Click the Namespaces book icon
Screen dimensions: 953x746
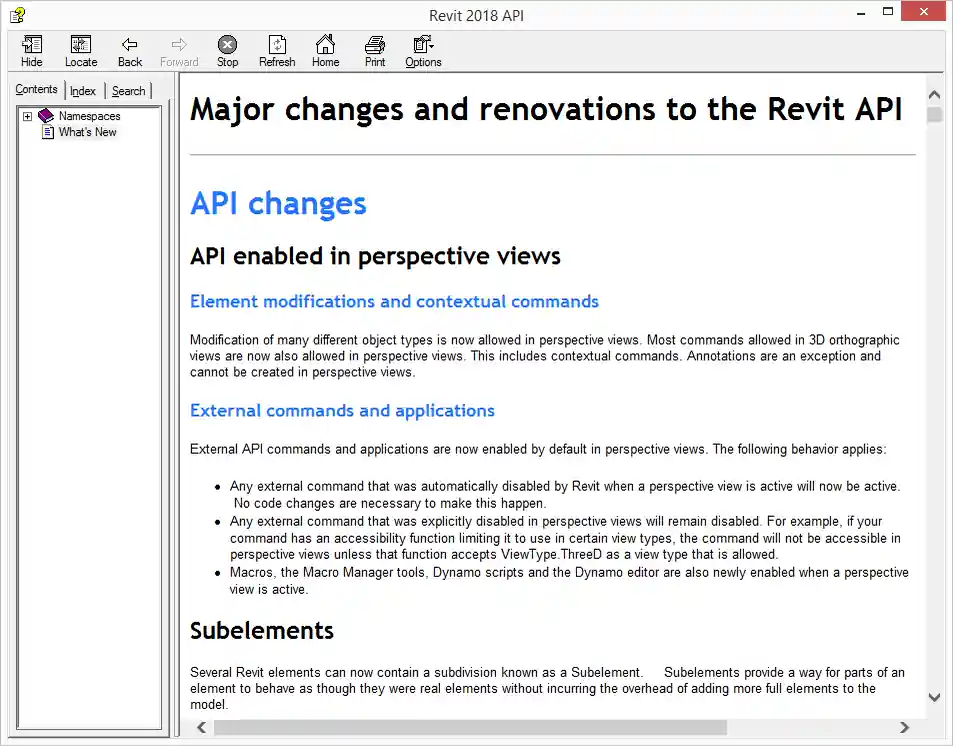(46, 115)
